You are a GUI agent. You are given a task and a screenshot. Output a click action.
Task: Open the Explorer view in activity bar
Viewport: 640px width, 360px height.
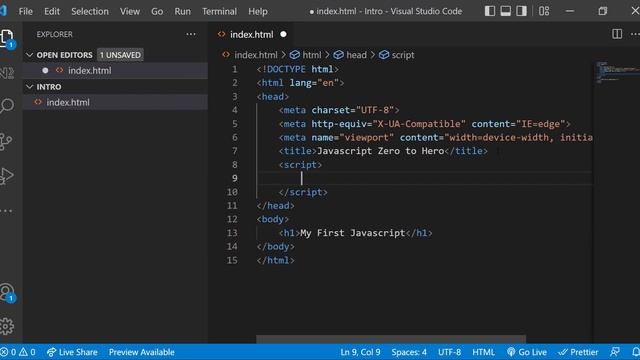point(7,38)
